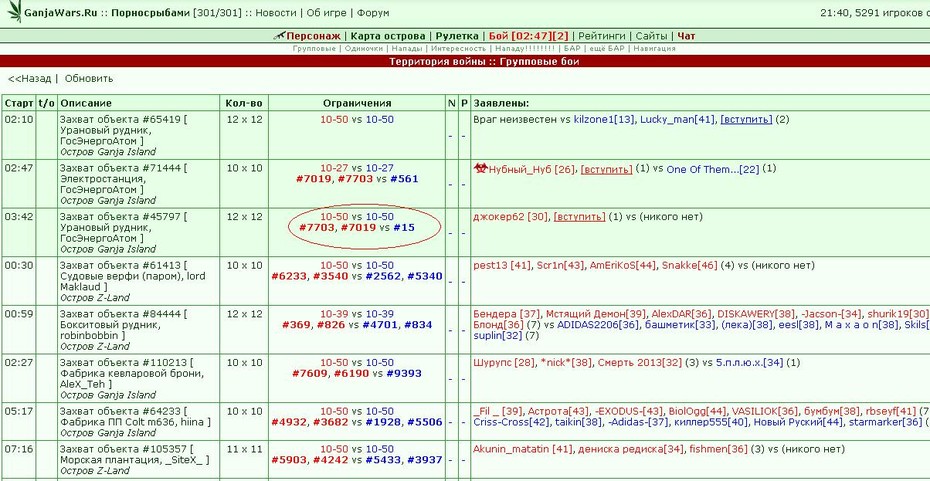Click the <<Назад link
Viewport: 930px width, 481px height.
pyautogui.click(x=29, y=78)
